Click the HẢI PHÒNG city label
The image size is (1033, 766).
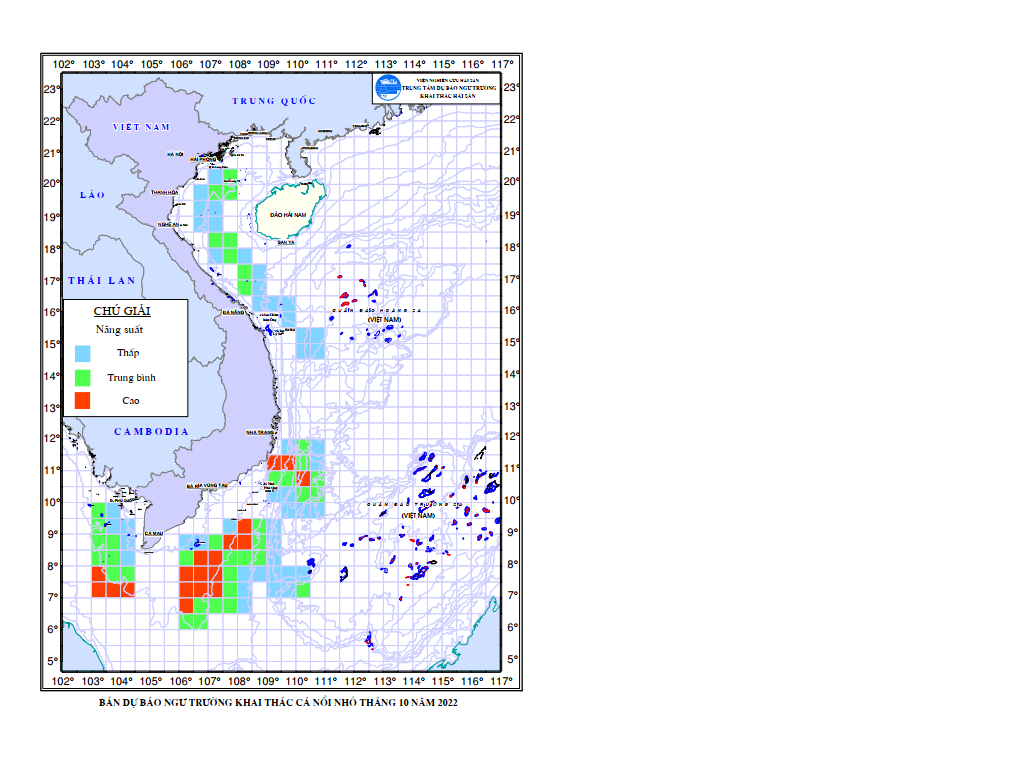coord(203,159)
